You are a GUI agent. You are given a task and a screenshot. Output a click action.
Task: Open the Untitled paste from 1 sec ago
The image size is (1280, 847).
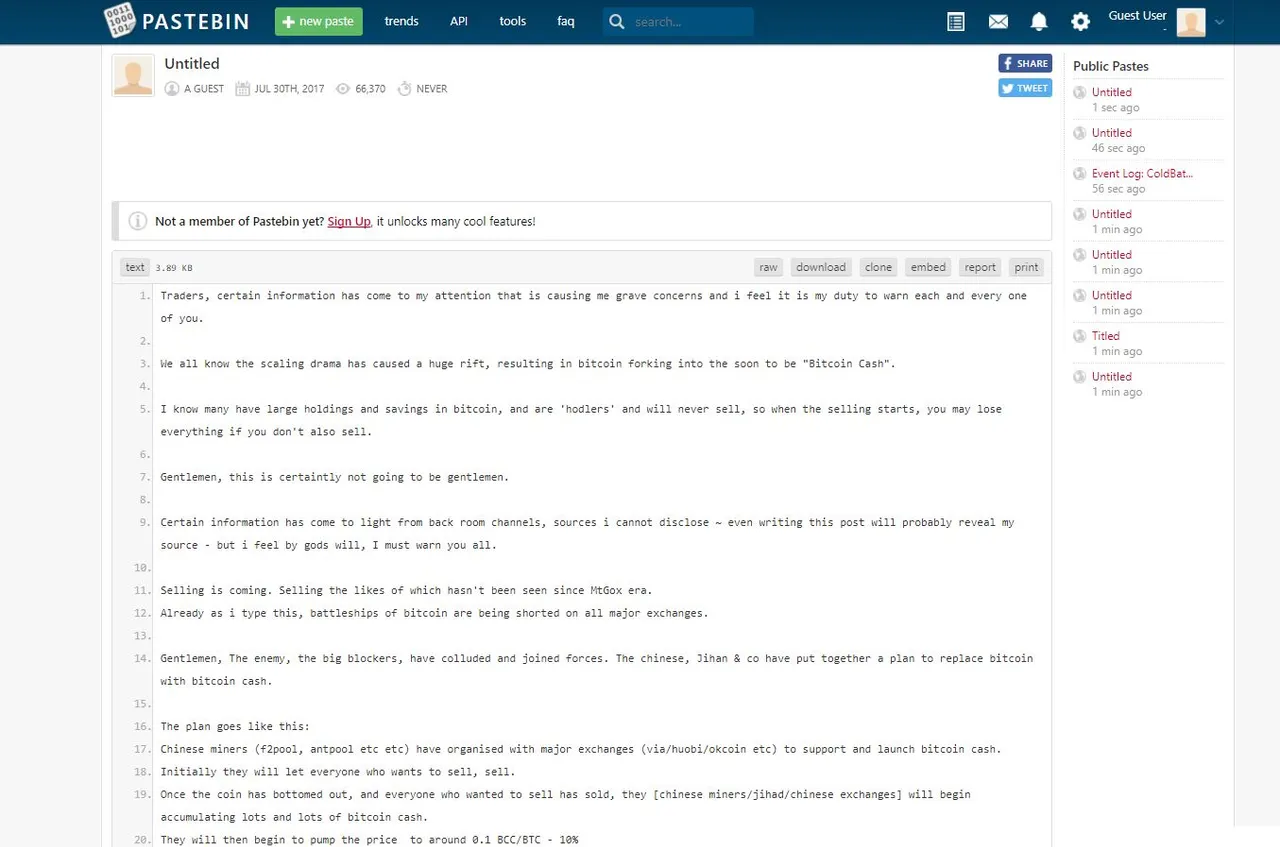[1112, 92]
